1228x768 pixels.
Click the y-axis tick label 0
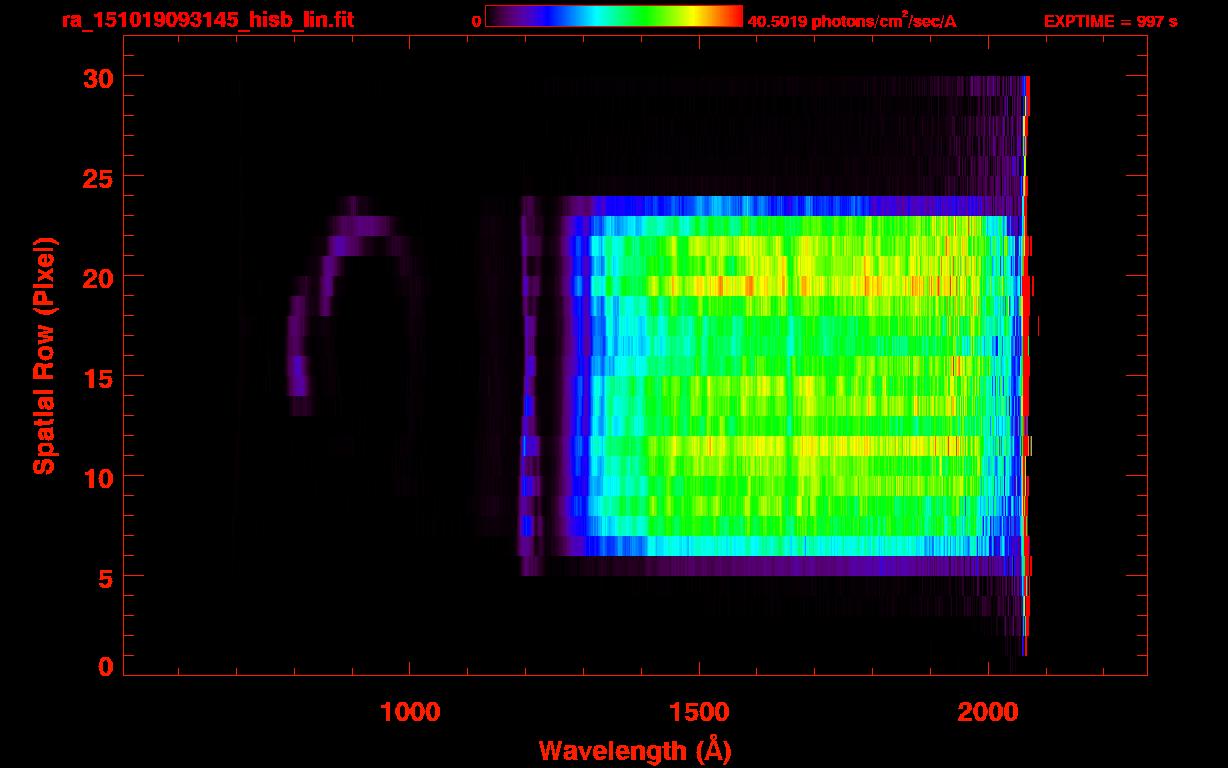104,666
